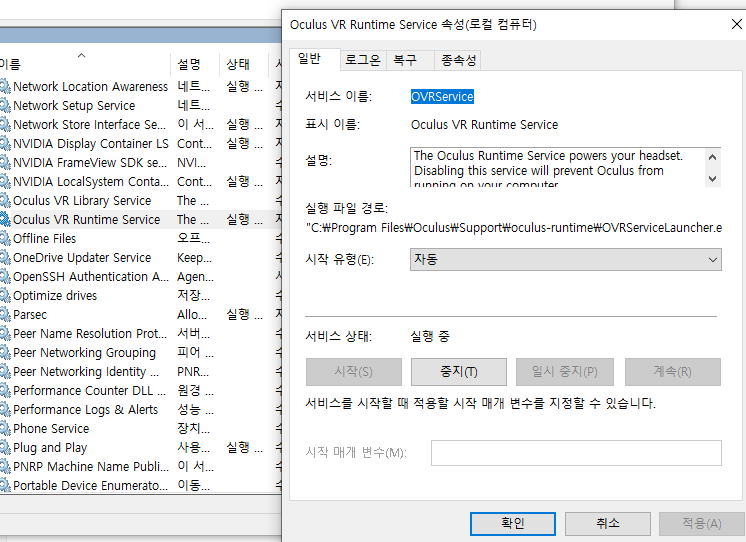Screen dimensions: 746x542
Task: Click gear icon beside Parsec
Action: (x=5, y=315)
